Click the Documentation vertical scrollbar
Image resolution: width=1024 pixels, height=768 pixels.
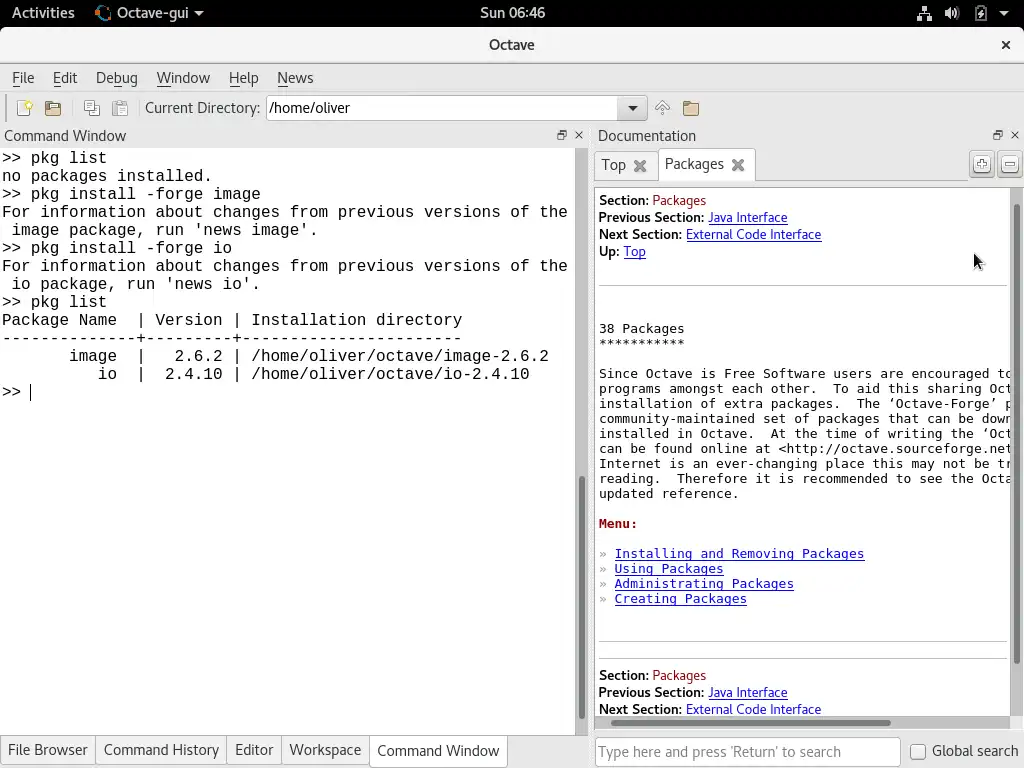click(x=1016, y=434)
